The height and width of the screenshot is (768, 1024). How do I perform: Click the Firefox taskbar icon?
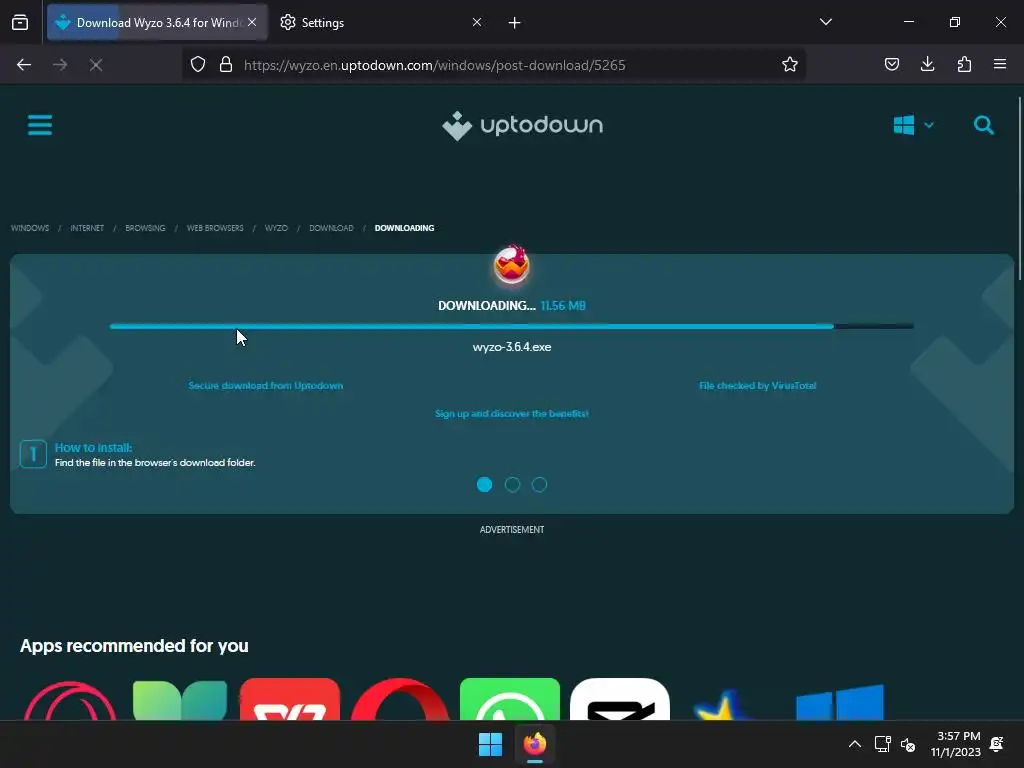pos(535,744)
